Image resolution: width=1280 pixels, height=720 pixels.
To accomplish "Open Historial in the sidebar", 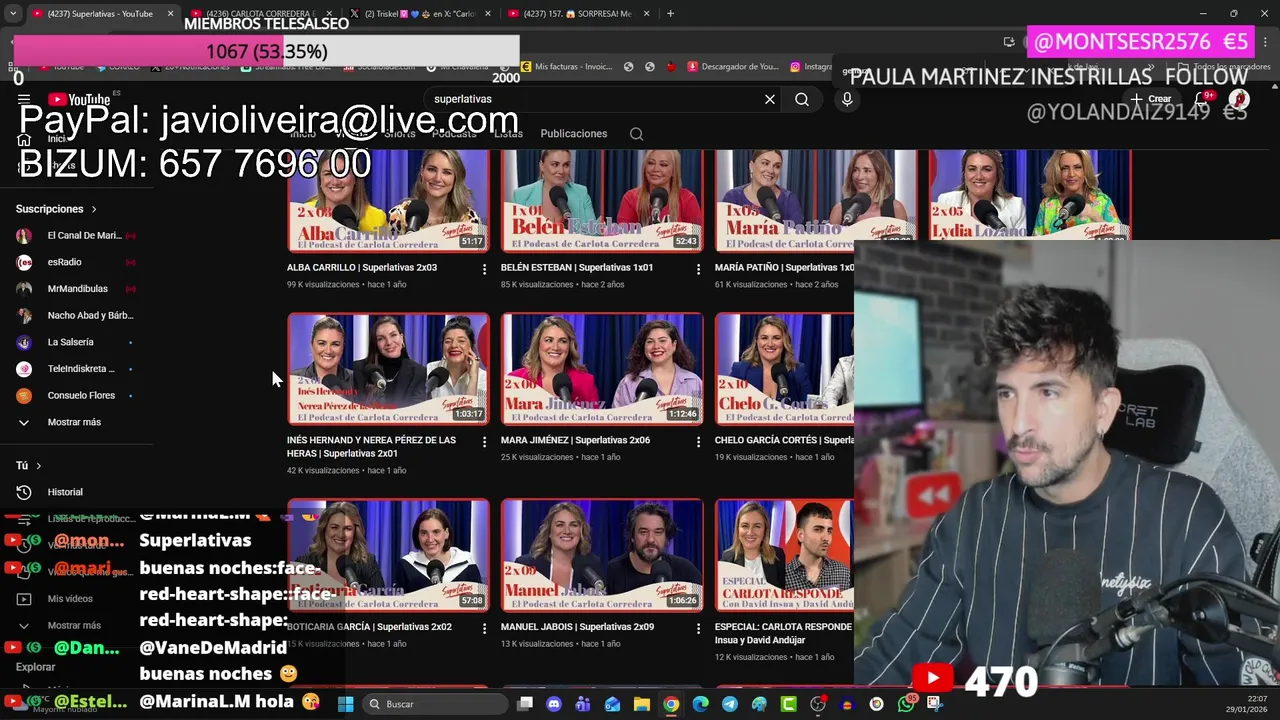I will click(x=65, y=492).
